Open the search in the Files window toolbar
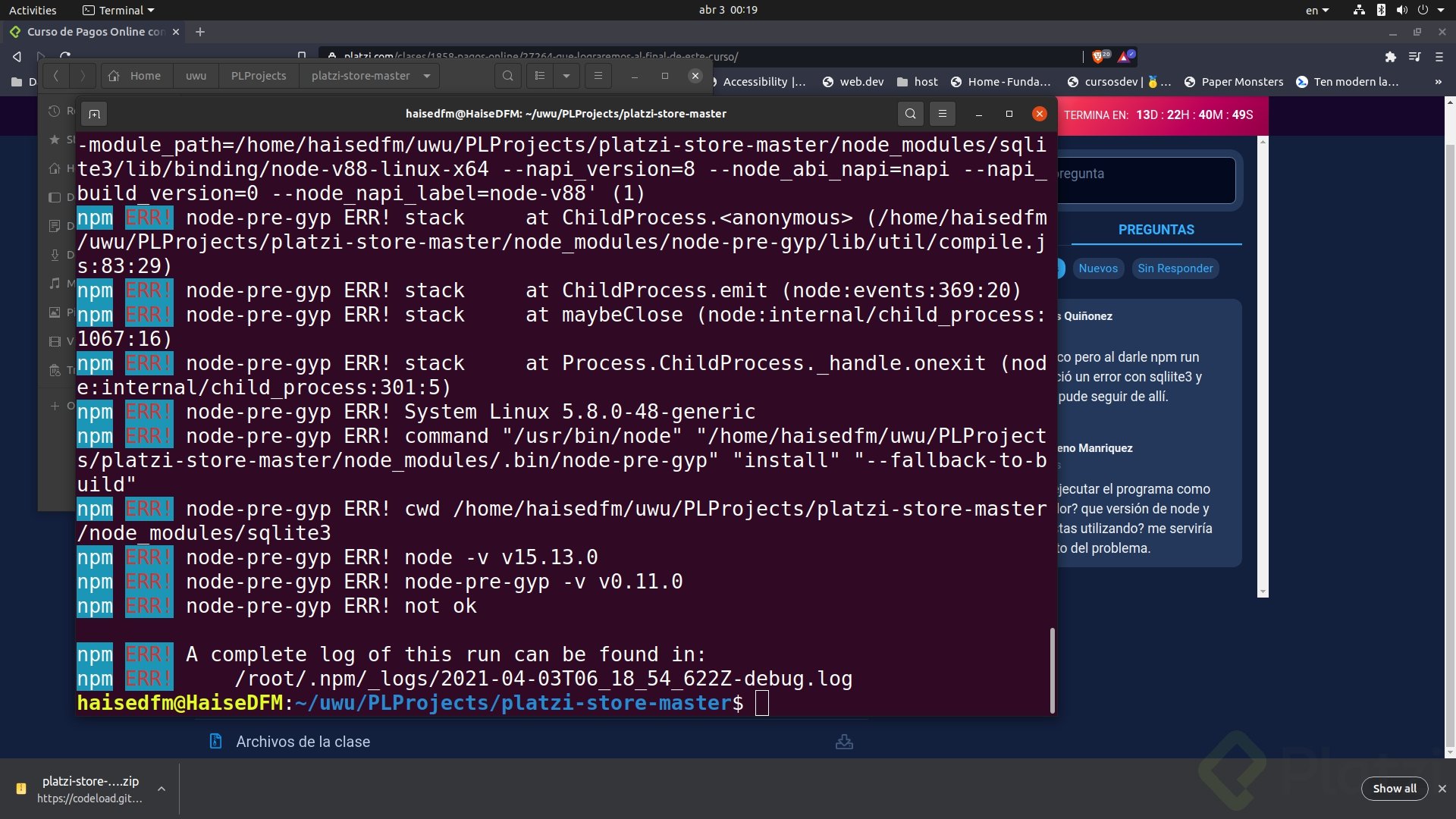The image size is (1456, 819). click(507, 76)
